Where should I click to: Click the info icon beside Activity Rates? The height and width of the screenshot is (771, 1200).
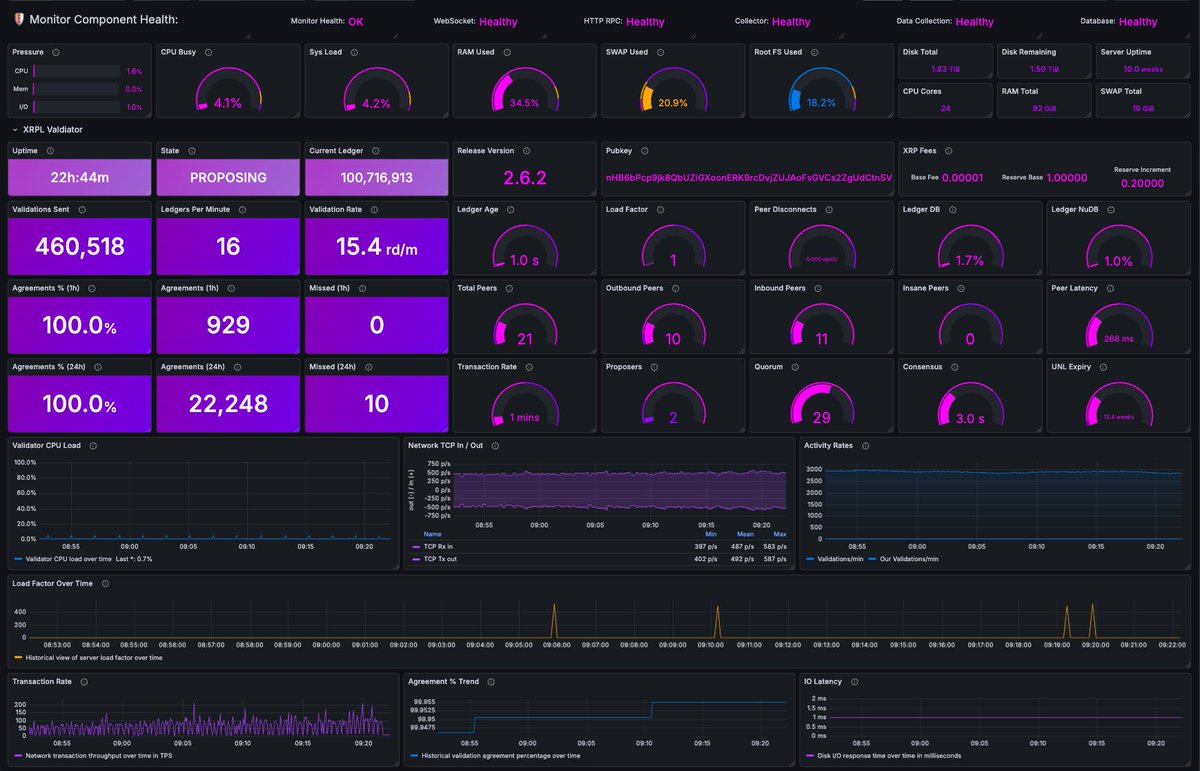(866, 445)
